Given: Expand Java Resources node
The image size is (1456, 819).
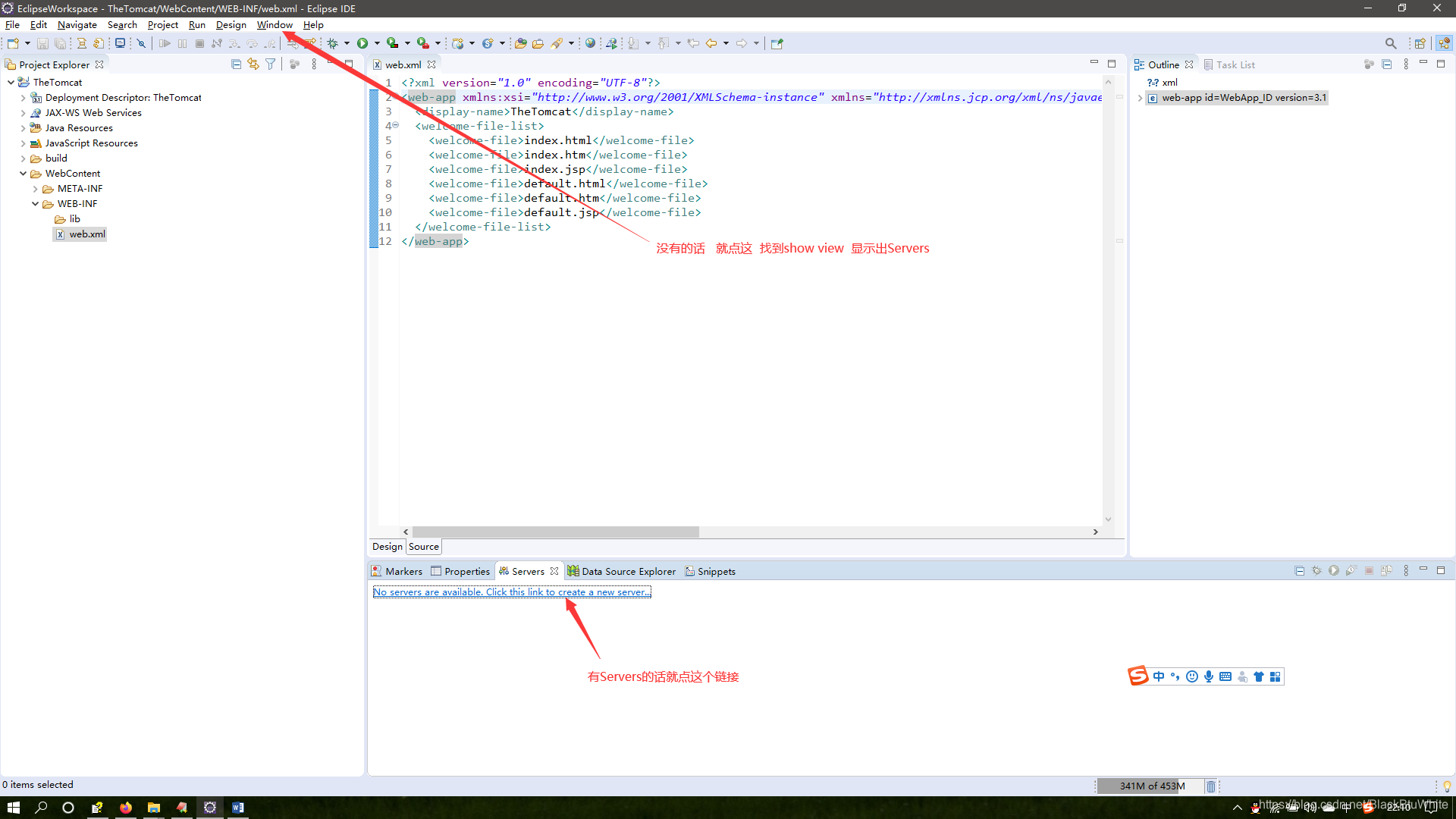Looking at the screenshot, I should tap(23, 128).
